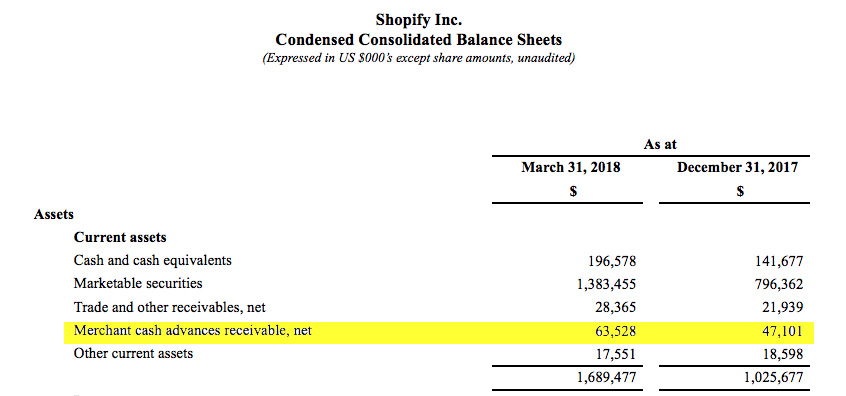Select the Other current assets label
Image resolution: width=846 pixels, height=396 pixels.
[x=133, y=354]
